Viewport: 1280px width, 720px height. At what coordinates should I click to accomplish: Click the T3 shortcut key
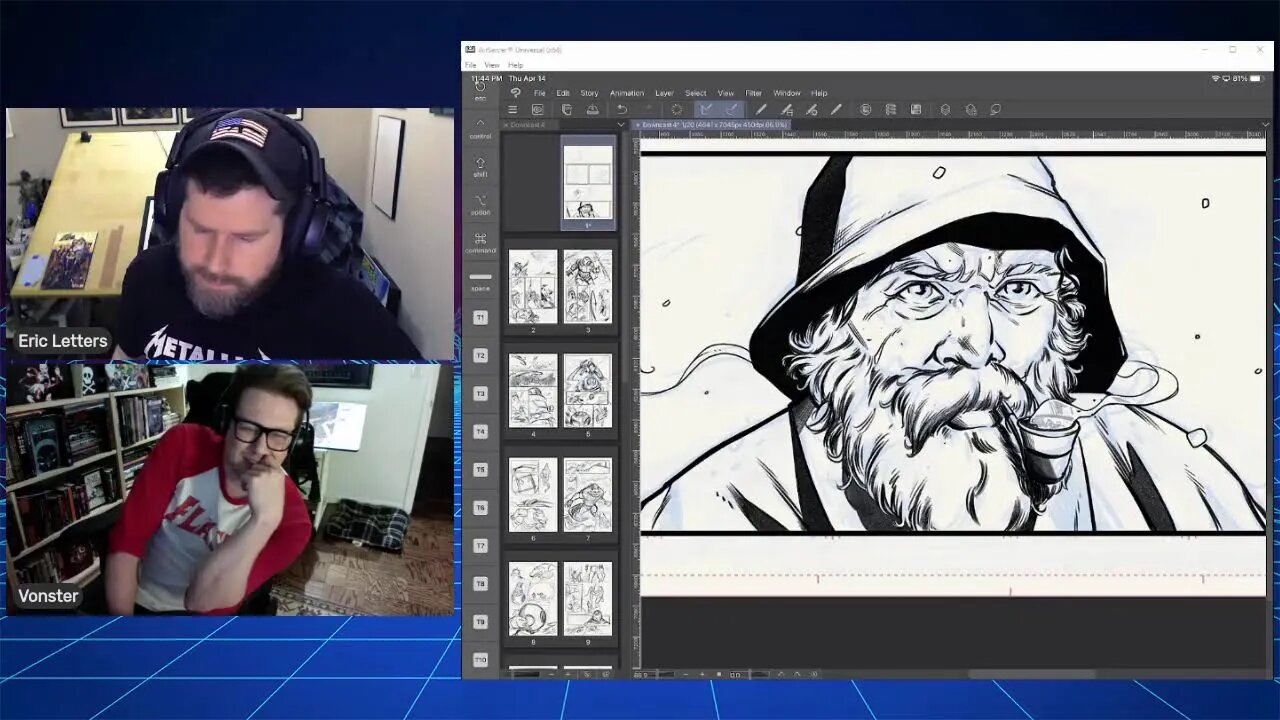[480, 393]
